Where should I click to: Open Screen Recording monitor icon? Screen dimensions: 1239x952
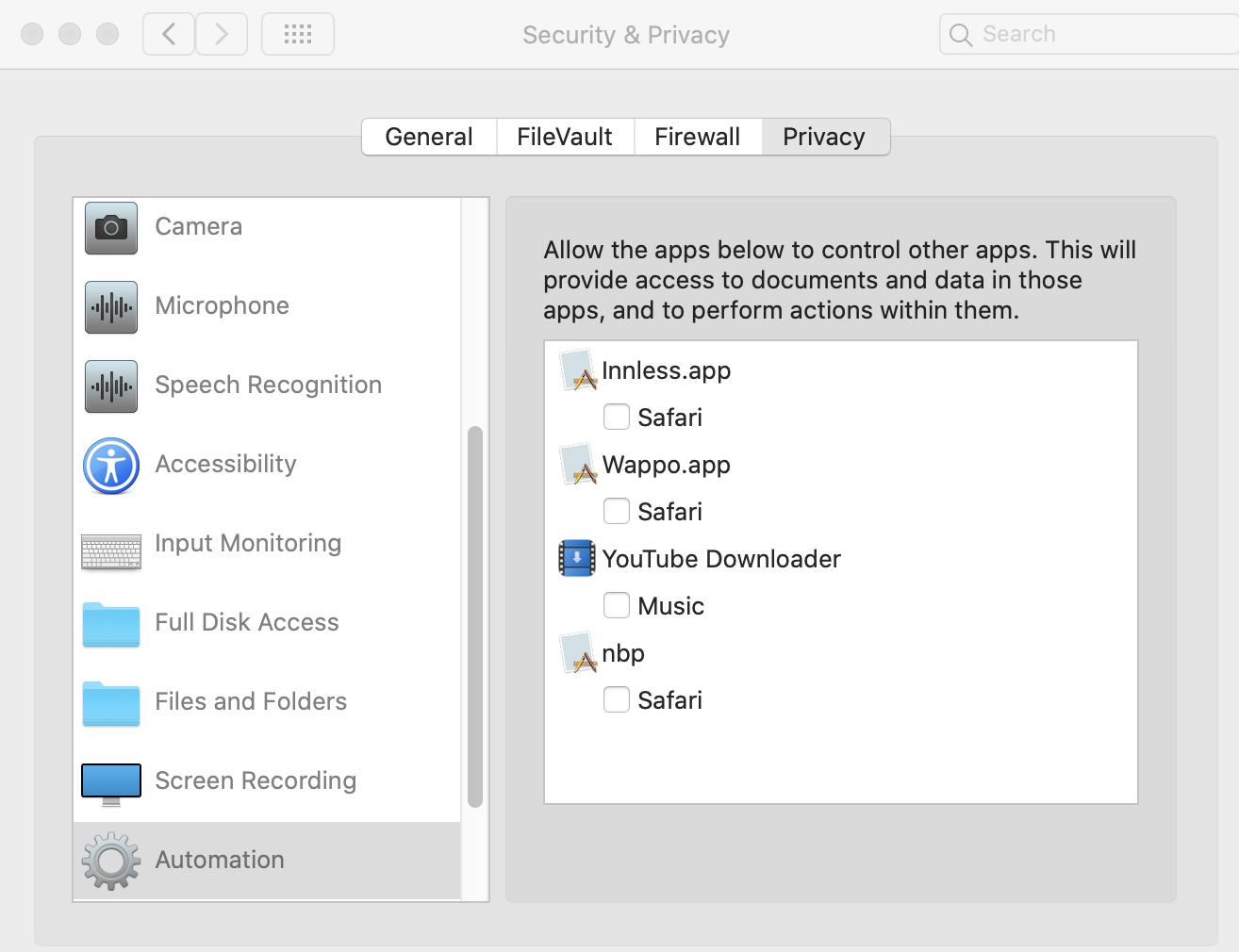(111, 783)
